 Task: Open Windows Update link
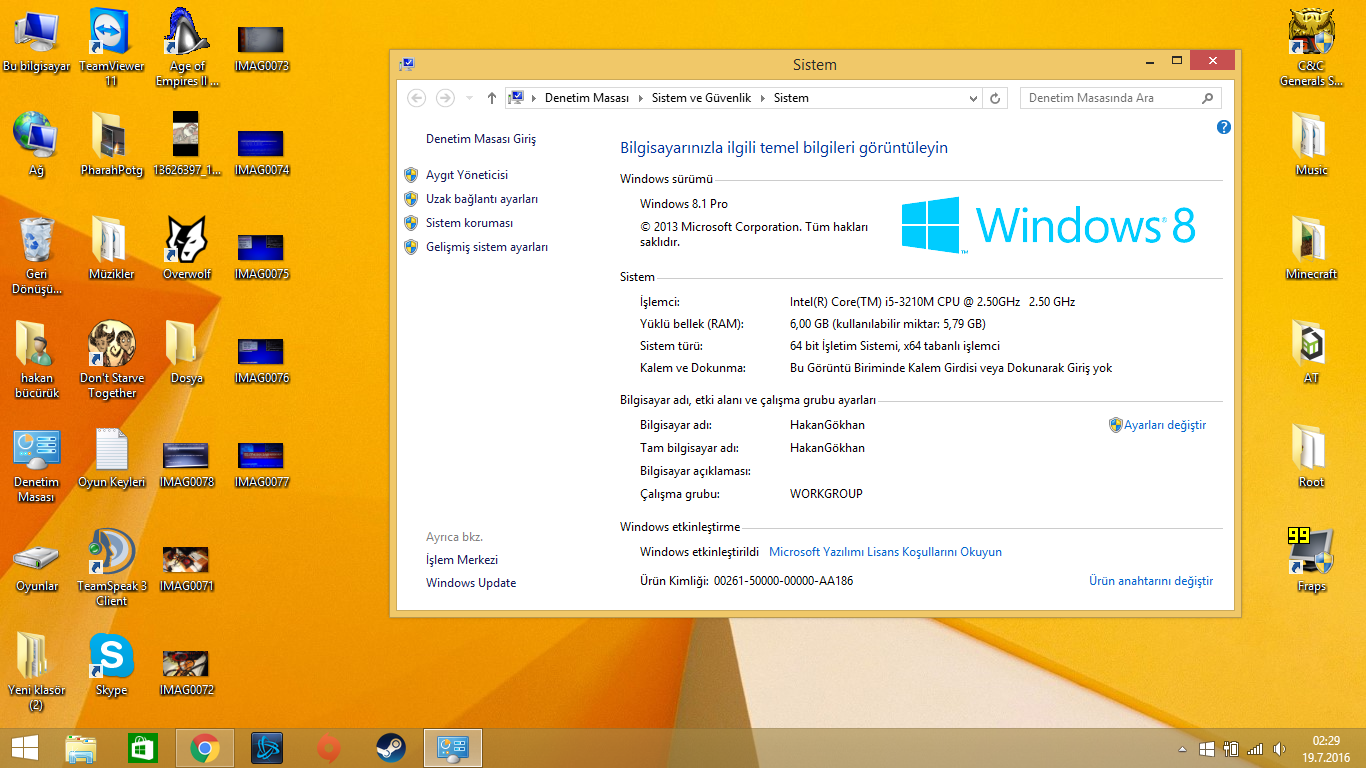tap(471, 583)
